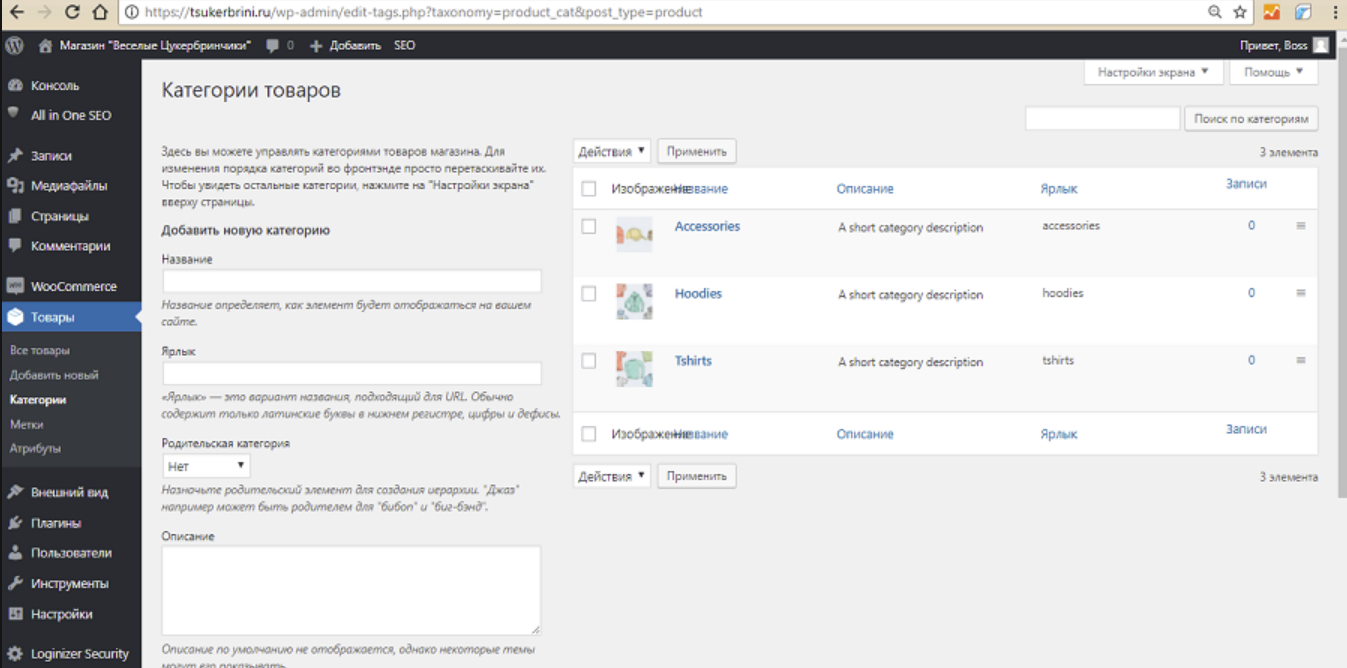Click the Комментарии bubble icon in sidebar
Image resolution: width=1347 pixels, height=668 pixels.
15,246
